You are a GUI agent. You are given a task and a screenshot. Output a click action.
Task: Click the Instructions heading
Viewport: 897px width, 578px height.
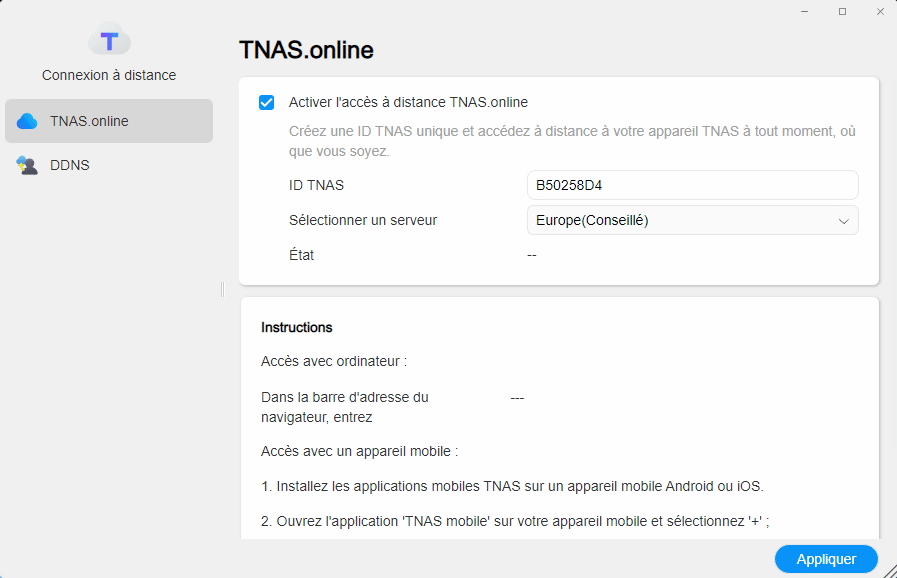[297, 327]
